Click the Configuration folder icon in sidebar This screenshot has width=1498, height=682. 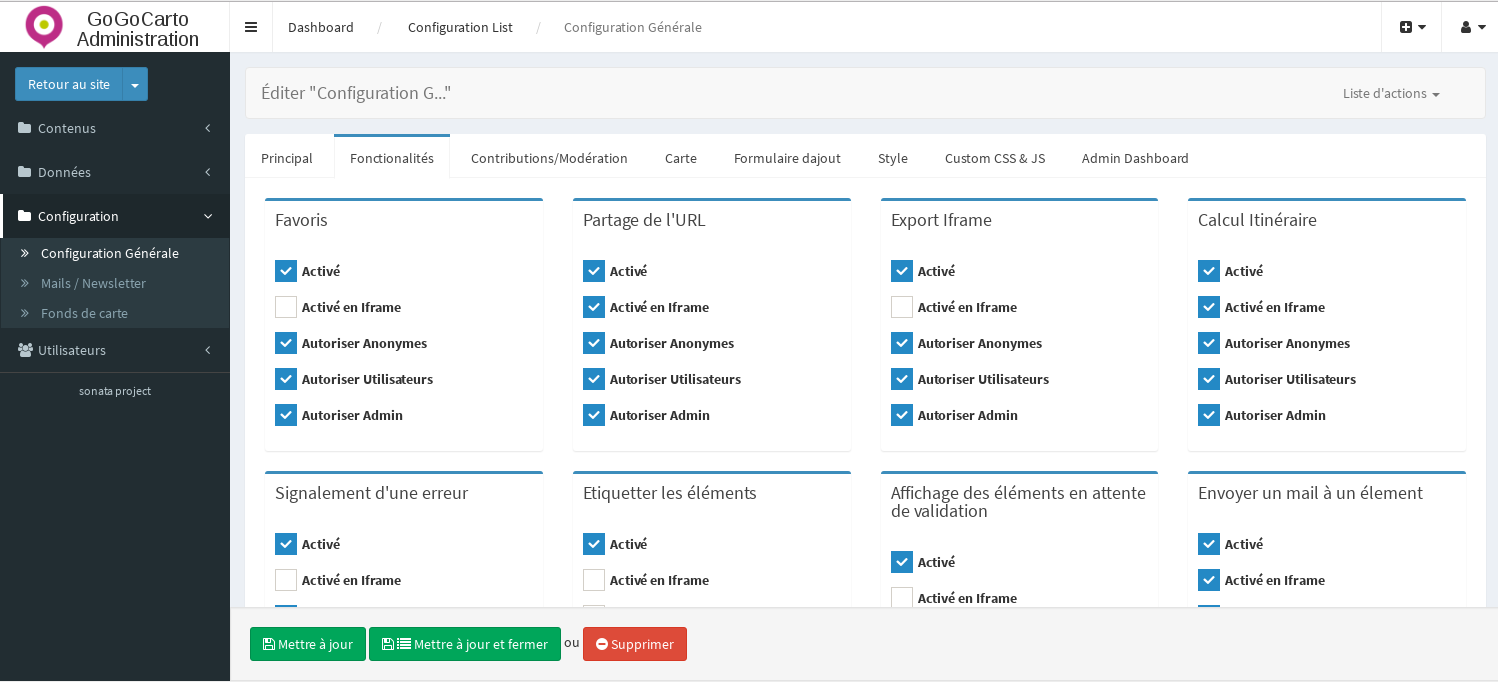point(25,216)
